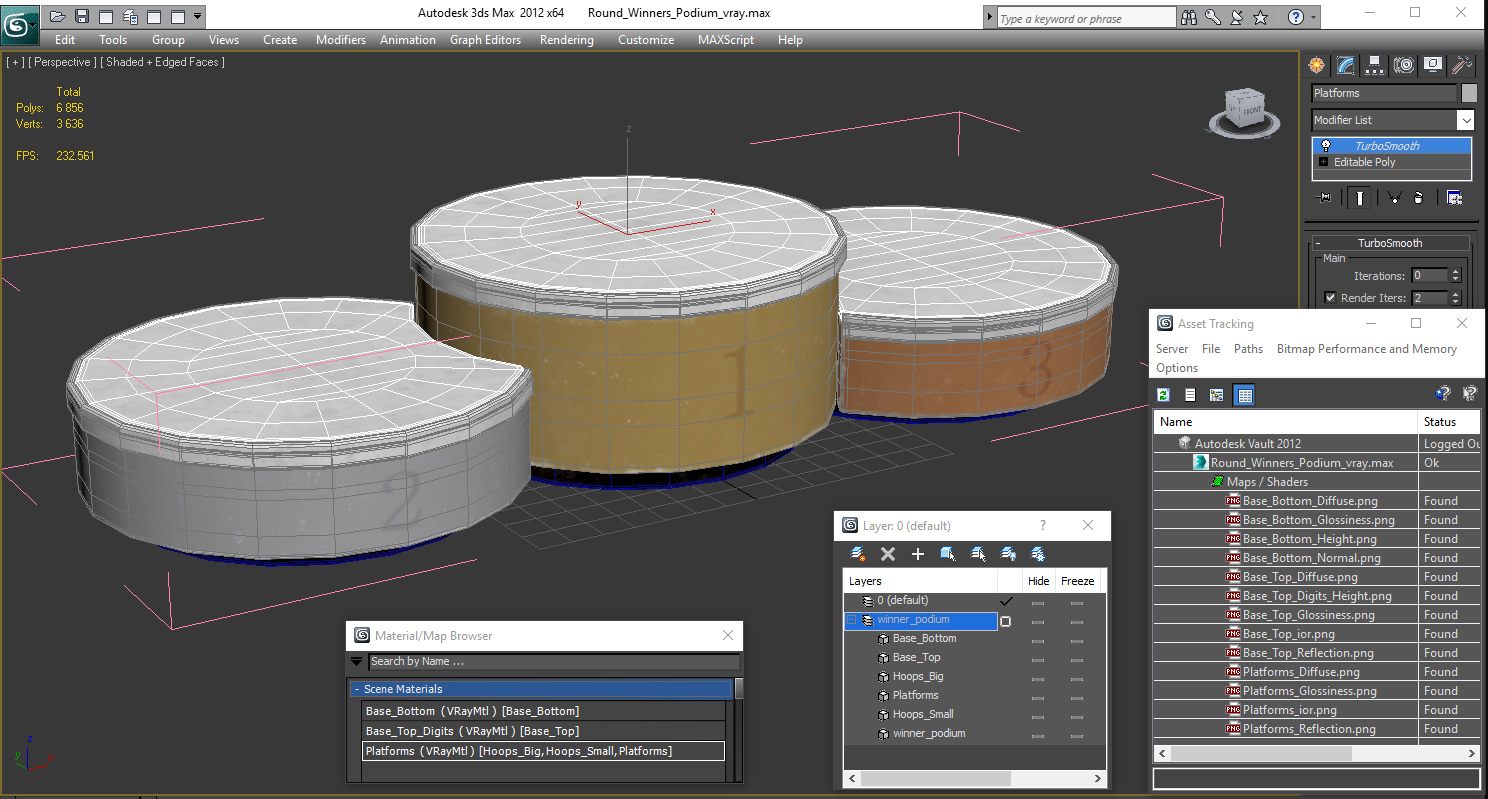The width and height of the screenshot is (1488, 799).
Task: Click the Platforms object color swatch
Action: [1469, 93]
